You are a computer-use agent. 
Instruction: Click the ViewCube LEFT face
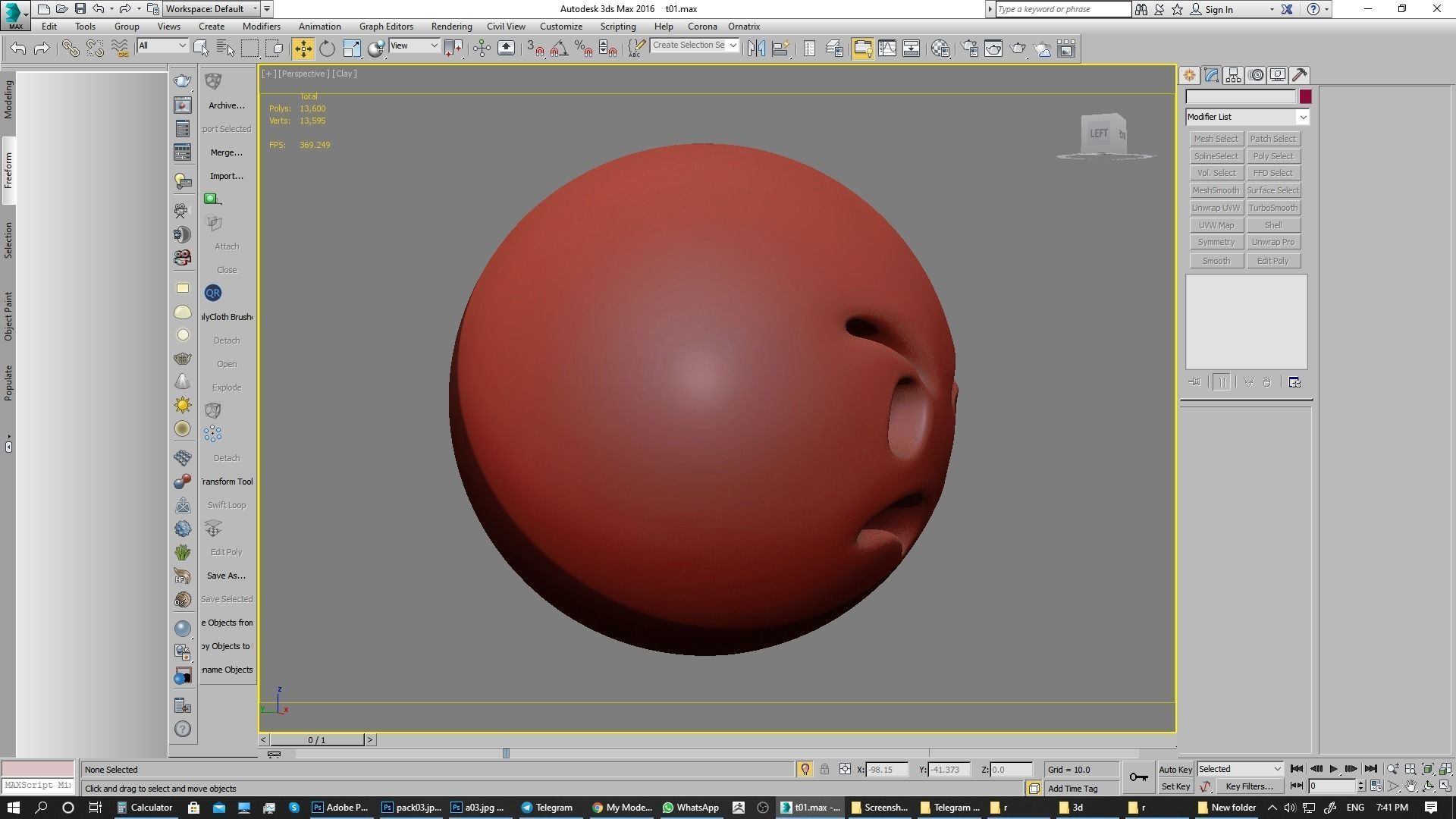click(x=1099, y=133)
